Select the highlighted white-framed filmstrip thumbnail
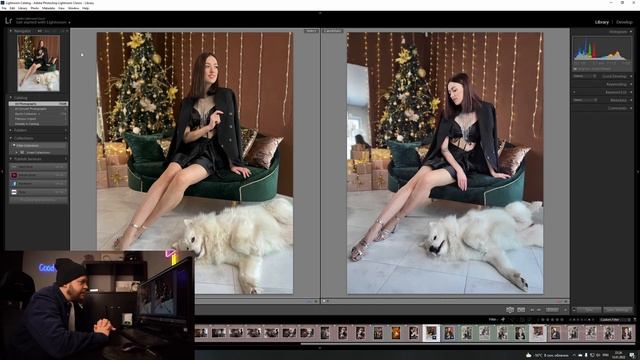Viewport: 640px width, 360px height. pyautogui.click(x=431, y=333)
